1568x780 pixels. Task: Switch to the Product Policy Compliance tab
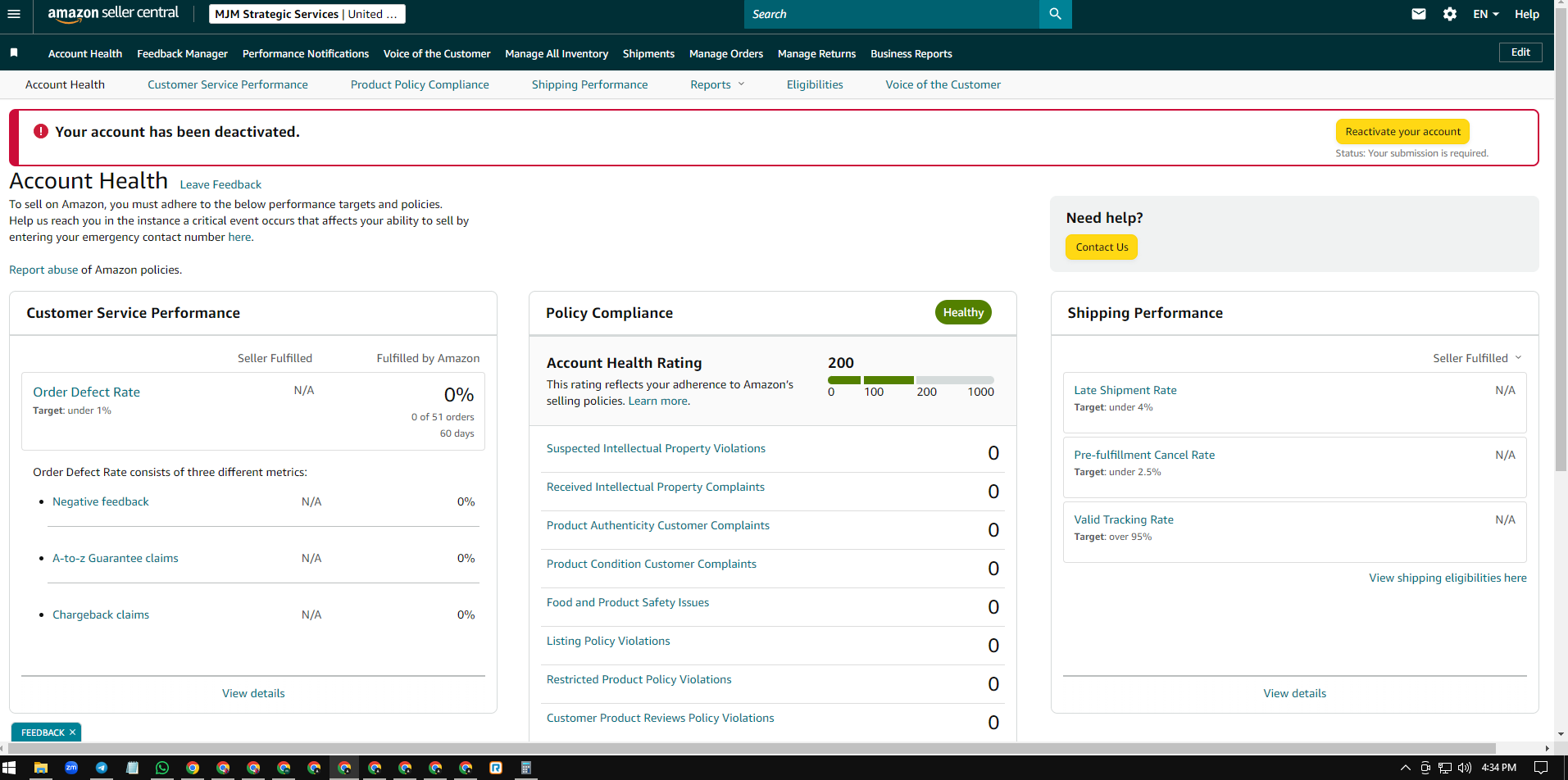(x=420, y=84)
